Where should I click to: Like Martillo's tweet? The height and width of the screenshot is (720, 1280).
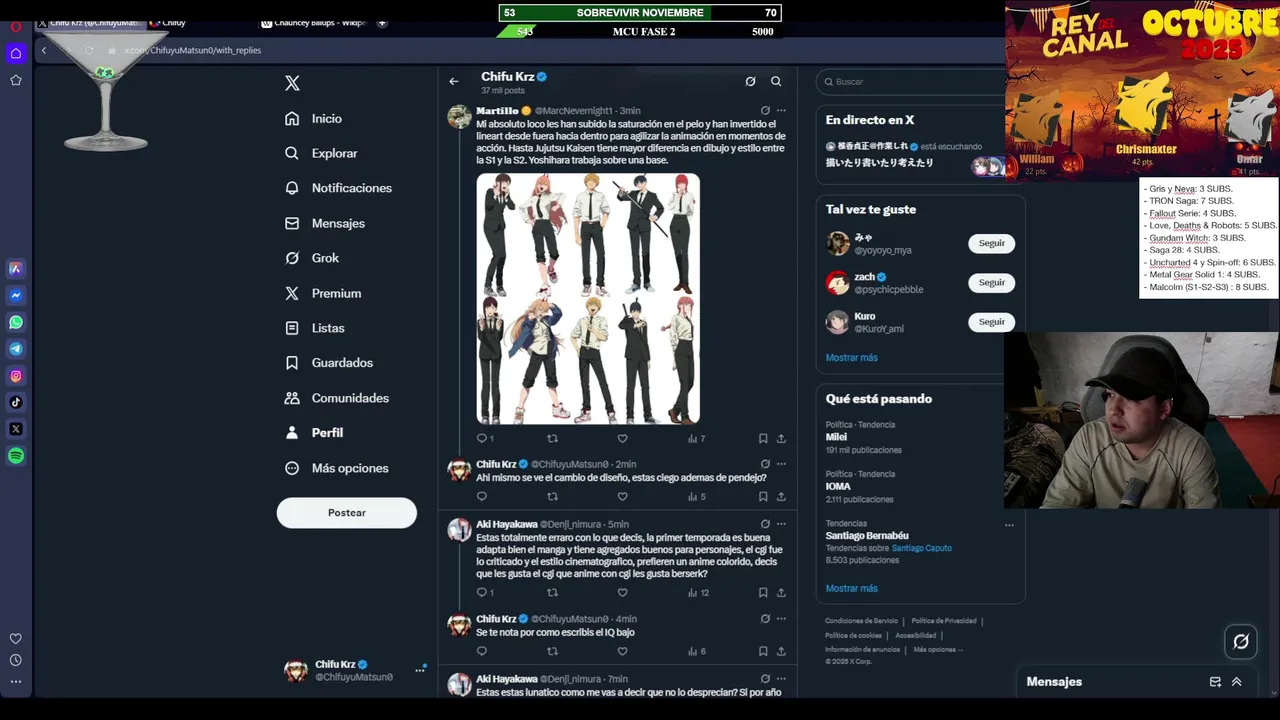tap(622, 438)
